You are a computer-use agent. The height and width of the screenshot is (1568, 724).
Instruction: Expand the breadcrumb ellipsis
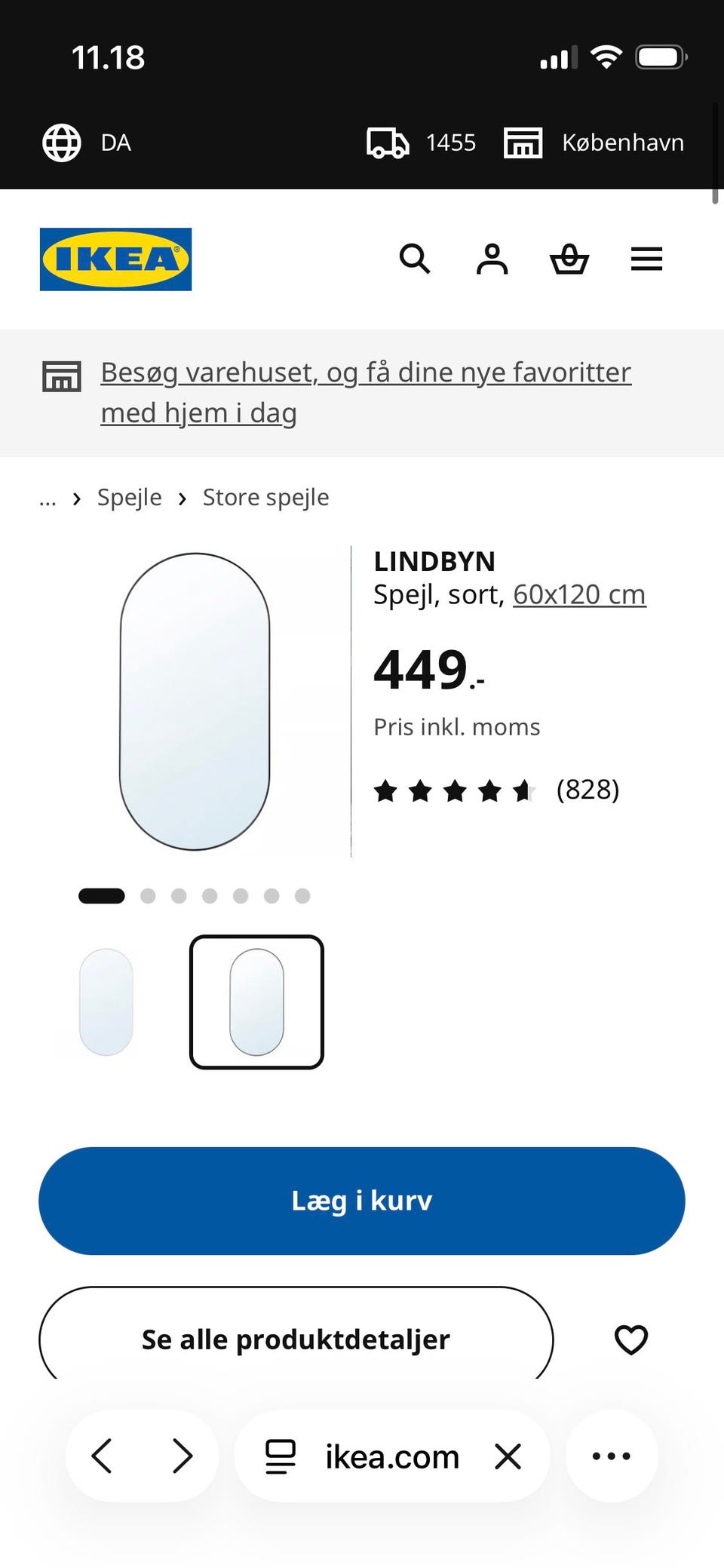[x=48, y=499]
